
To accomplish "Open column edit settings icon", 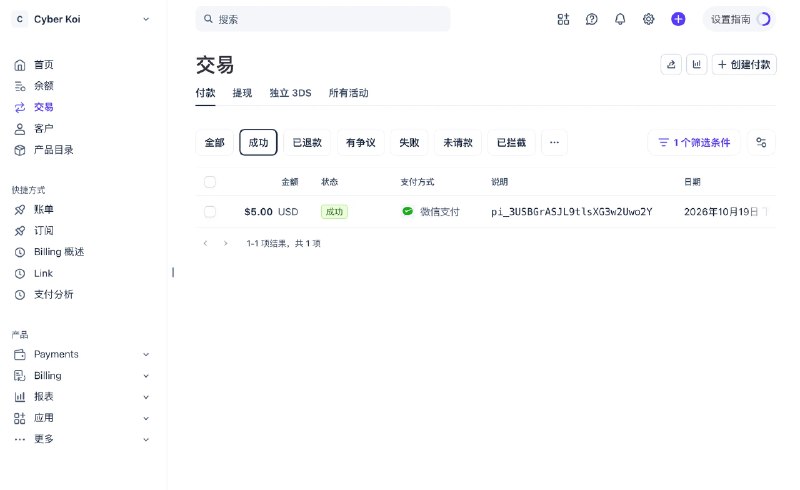I will pyautogui.click(x=761, y=142).
